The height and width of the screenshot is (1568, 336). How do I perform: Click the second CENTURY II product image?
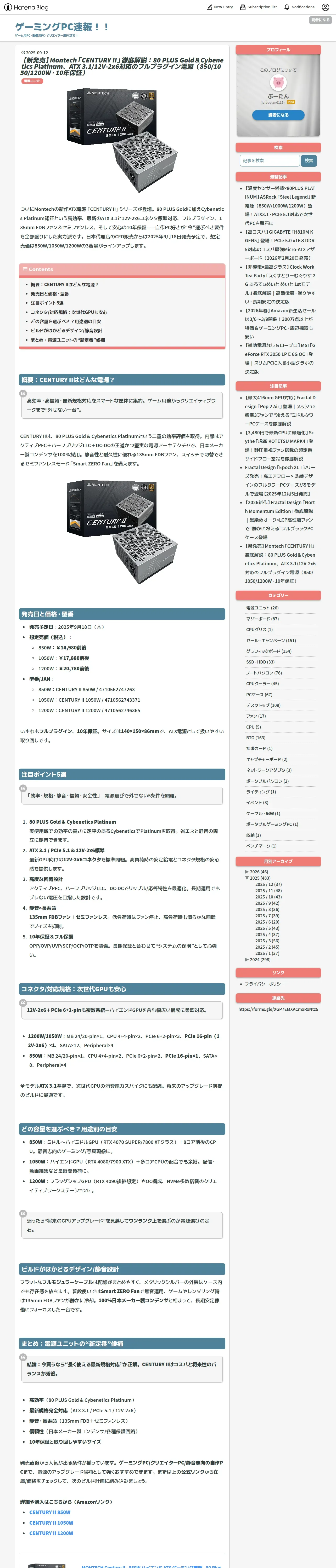(122, 532)
